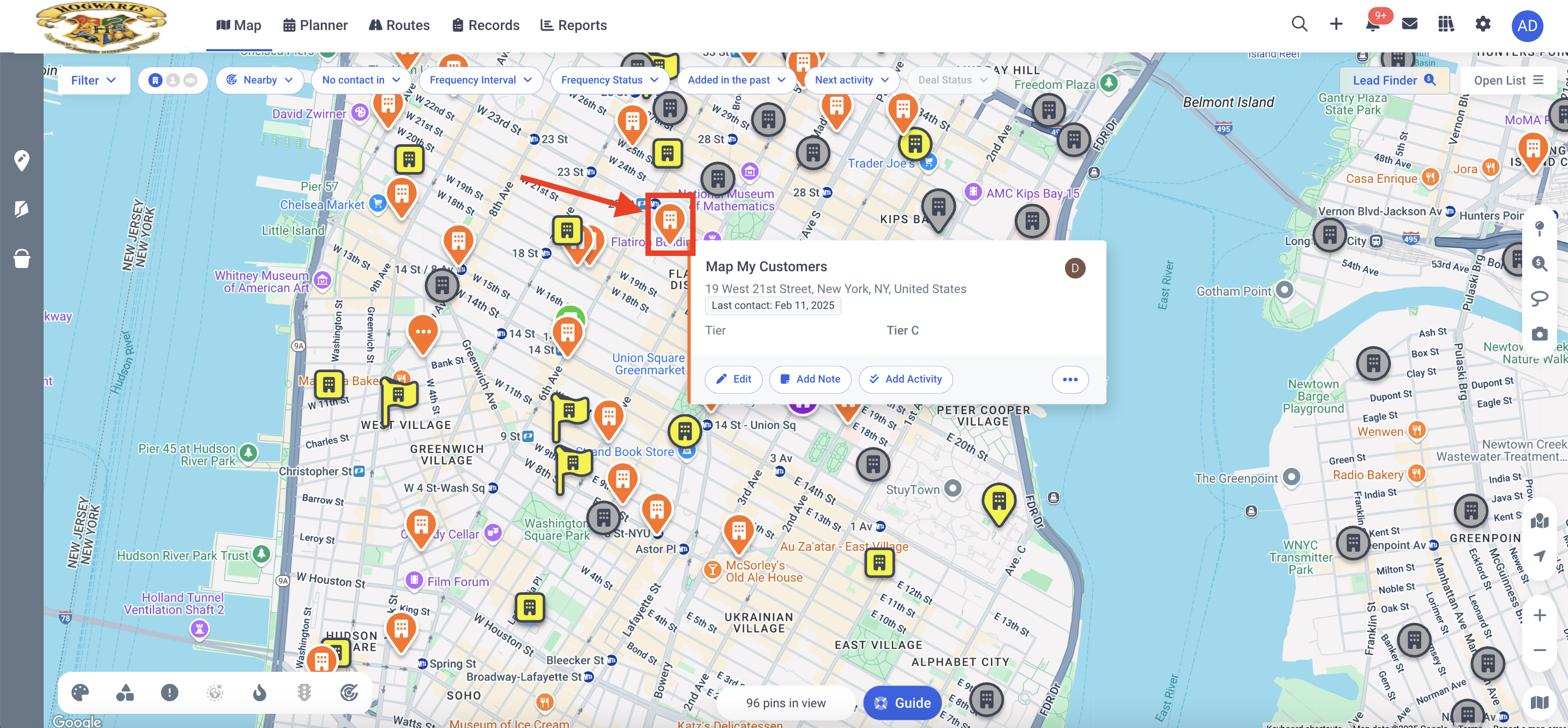Open the AD user avatar menu

coord(1527,26)
